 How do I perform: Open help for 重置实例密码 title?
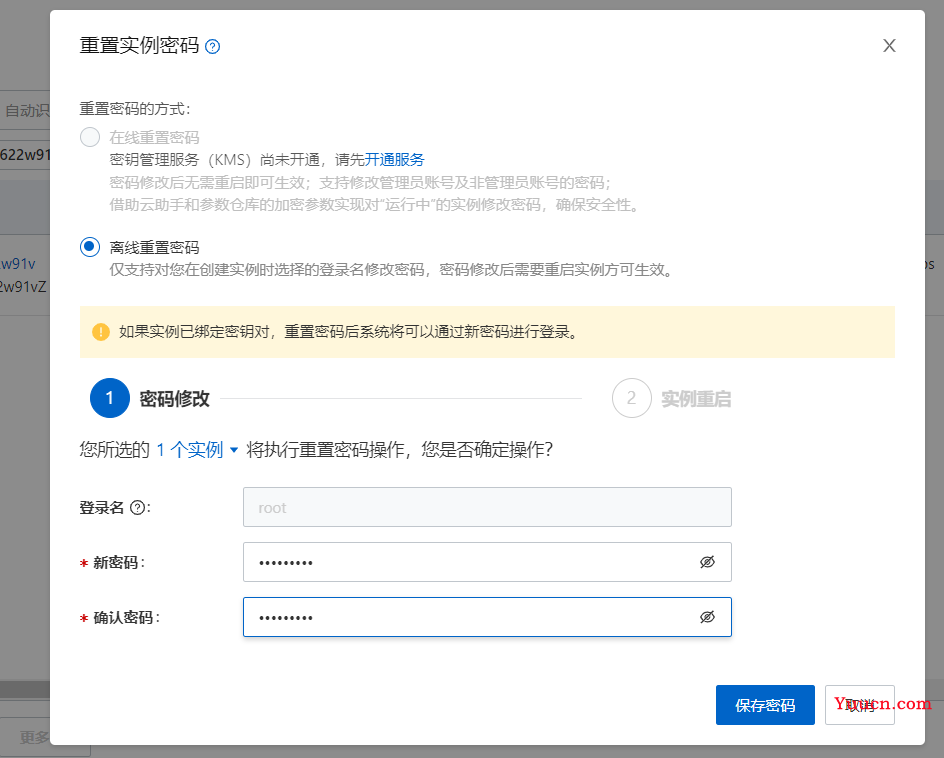pyautogui.click(x=213, y=46)
